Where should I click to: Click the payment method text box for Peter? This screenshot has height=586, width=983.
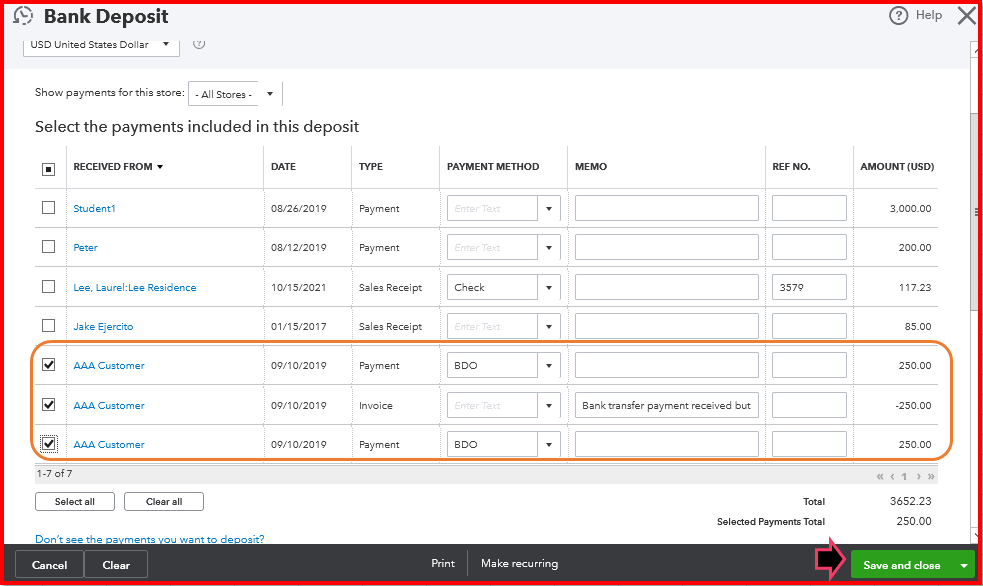(492, 248)
